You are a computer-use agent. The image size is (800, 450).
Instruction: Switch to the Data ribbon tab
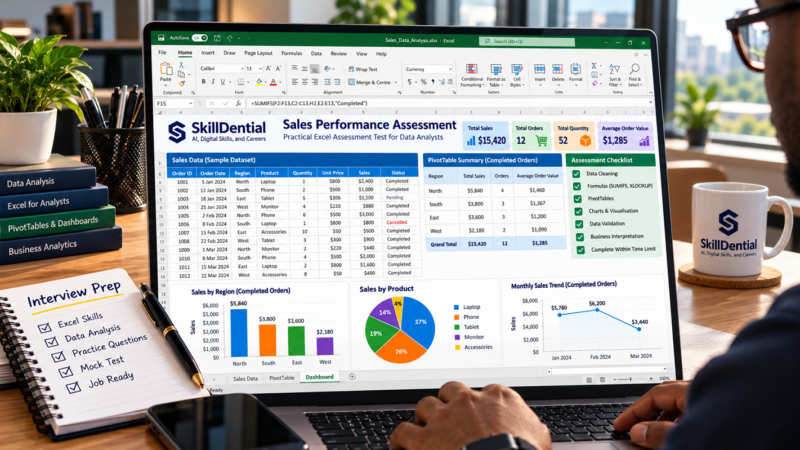(316, 54)
